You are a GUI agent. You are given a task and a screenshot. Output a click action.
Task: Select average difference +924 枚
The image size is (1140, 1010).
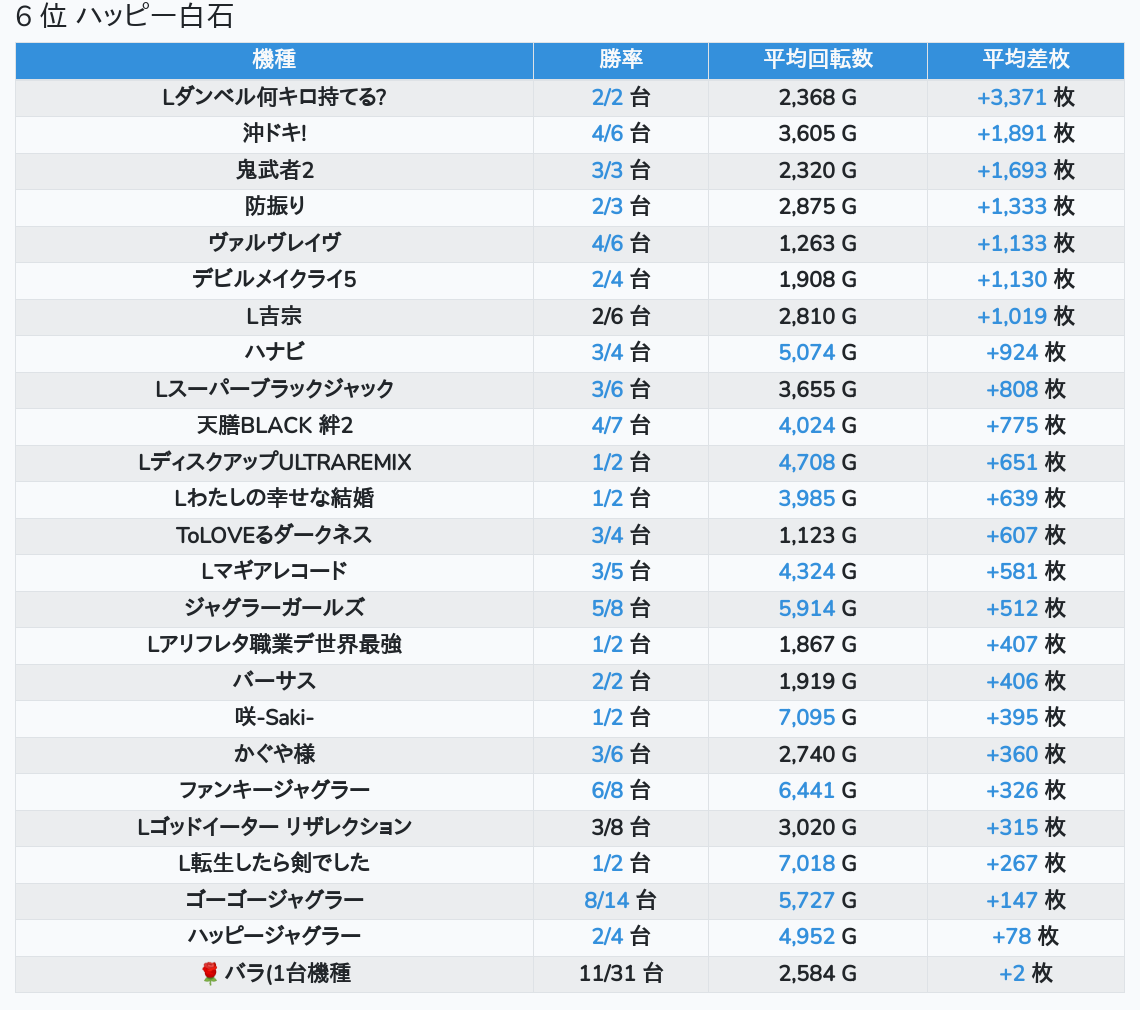[x=1026, y=352]
